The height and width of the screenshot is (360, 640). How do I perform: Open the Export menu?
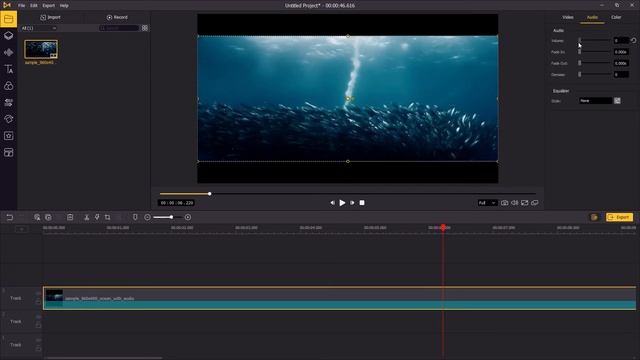(49, 6)
